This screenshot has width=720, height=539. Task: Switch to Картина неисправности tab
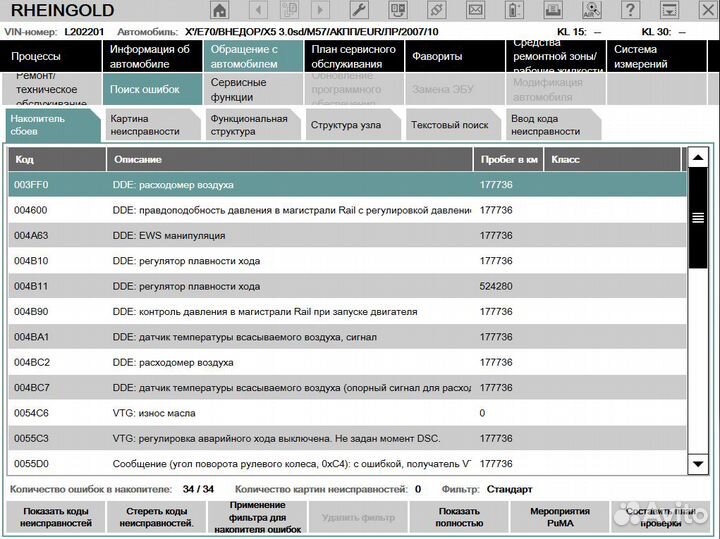153,124
